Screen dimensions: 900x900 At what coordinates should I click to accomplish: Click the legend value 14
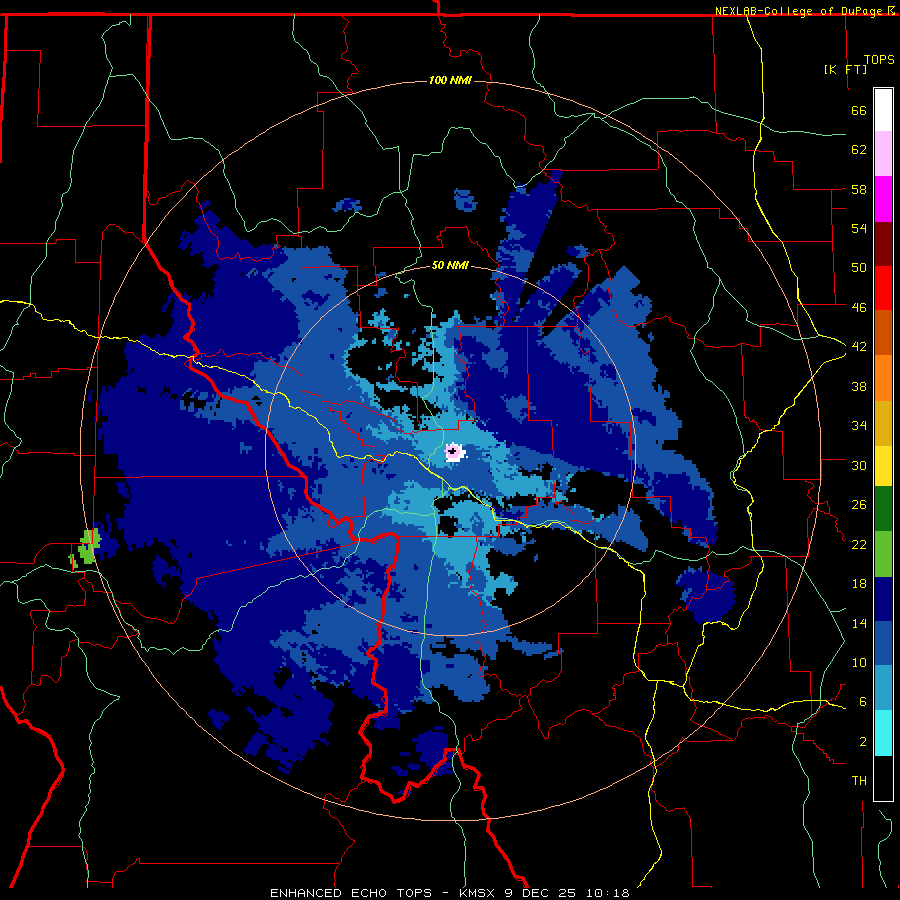pyautogui.click(x=859, y=623)
